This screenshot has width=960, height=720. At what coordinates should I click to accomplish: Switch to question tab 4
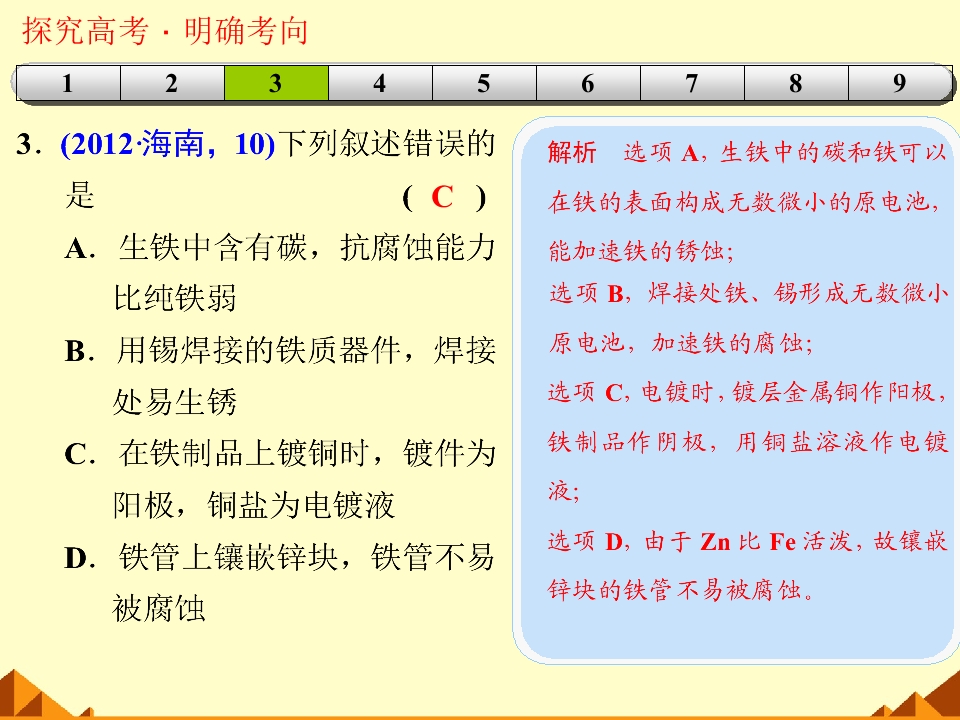[380, 83]
